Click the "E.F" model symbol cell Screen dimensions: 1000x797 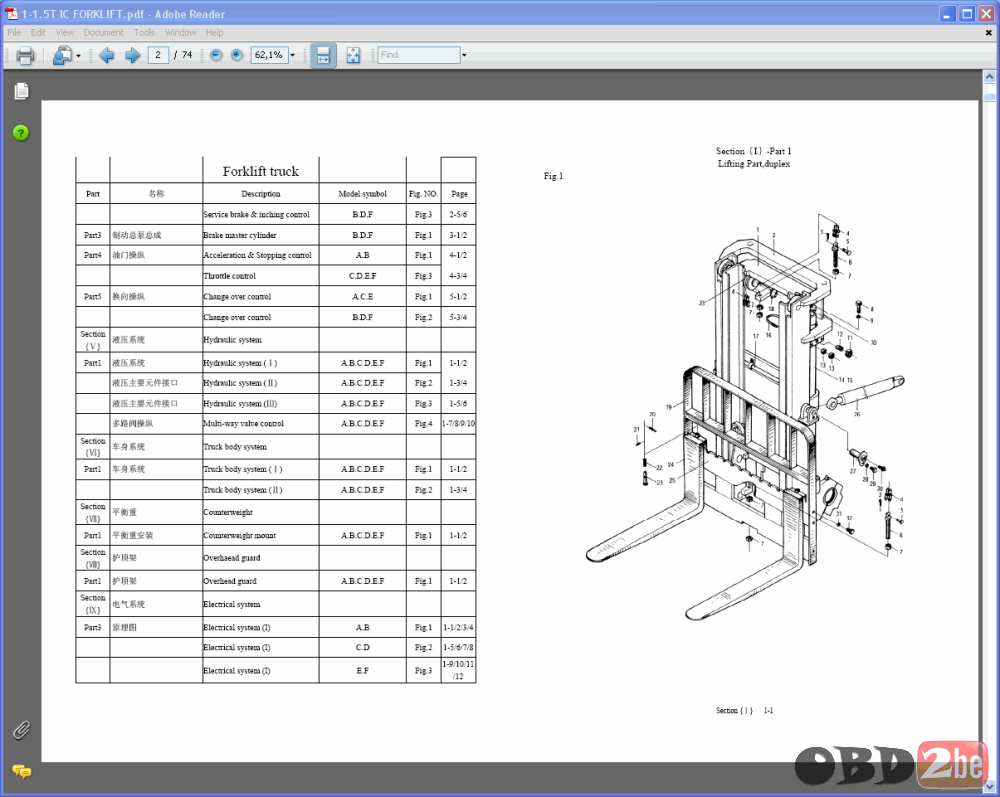362,671
